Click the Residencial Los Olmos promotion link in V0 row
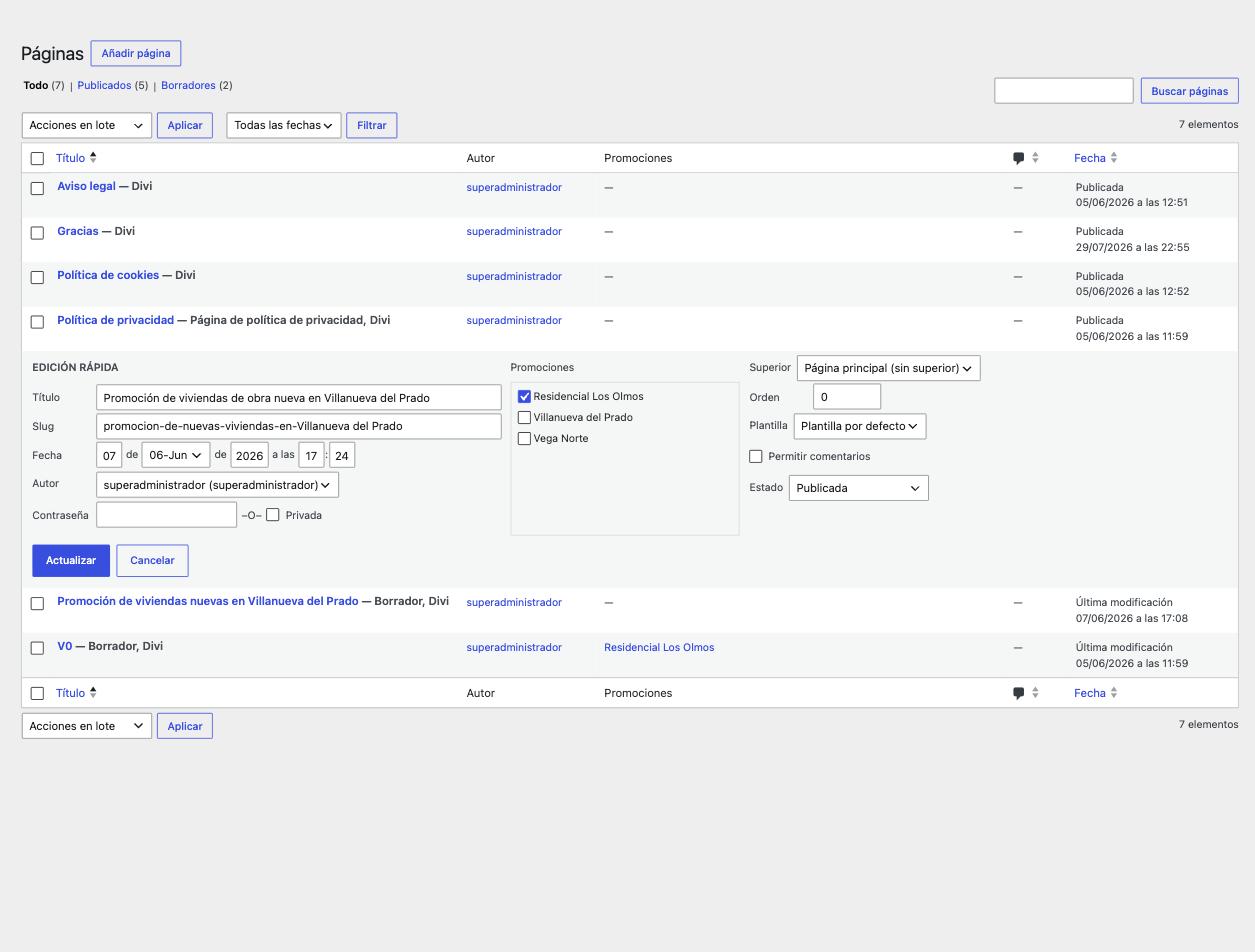 (x=659, y=647)
